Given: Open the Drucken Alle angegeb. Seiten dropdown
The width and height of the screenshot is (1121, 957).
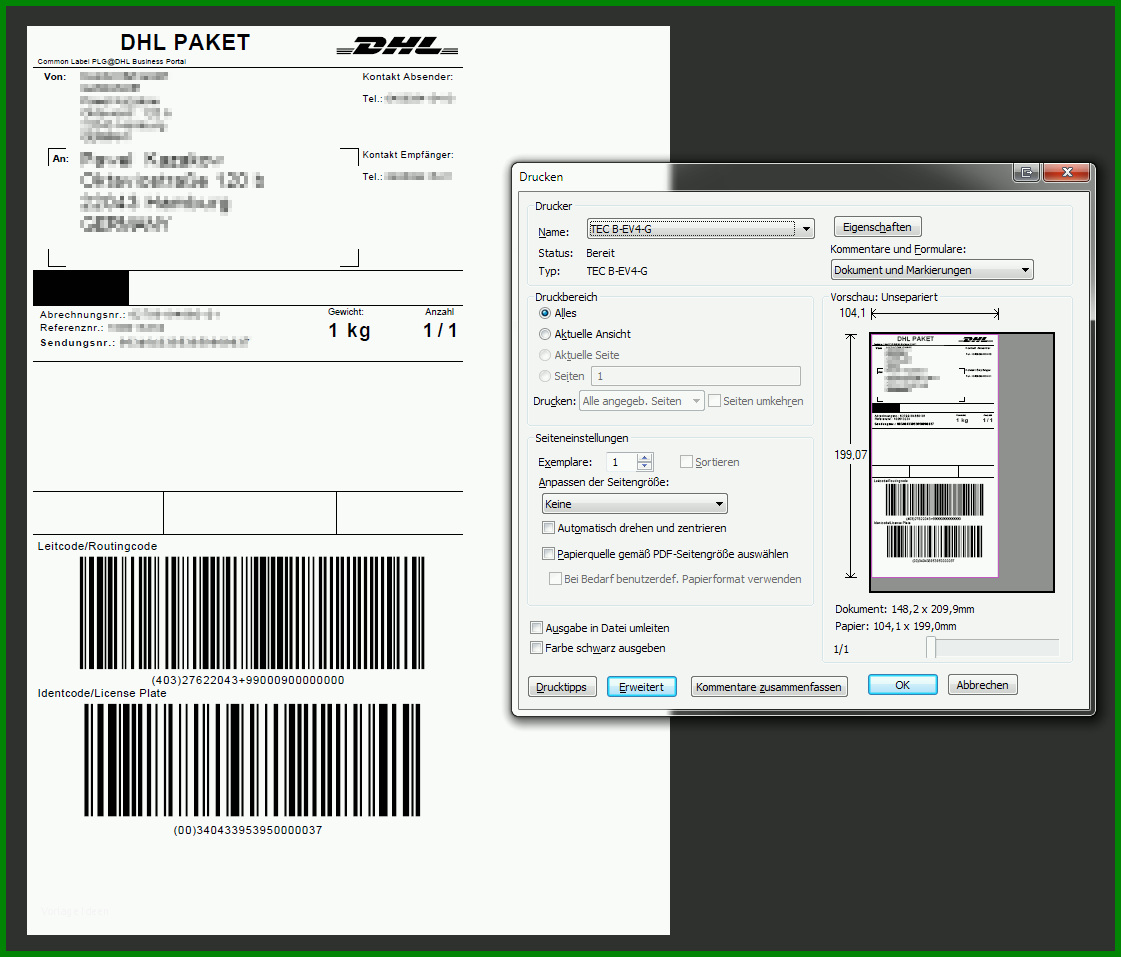Looking at the screenshot, I should [641, 401].
